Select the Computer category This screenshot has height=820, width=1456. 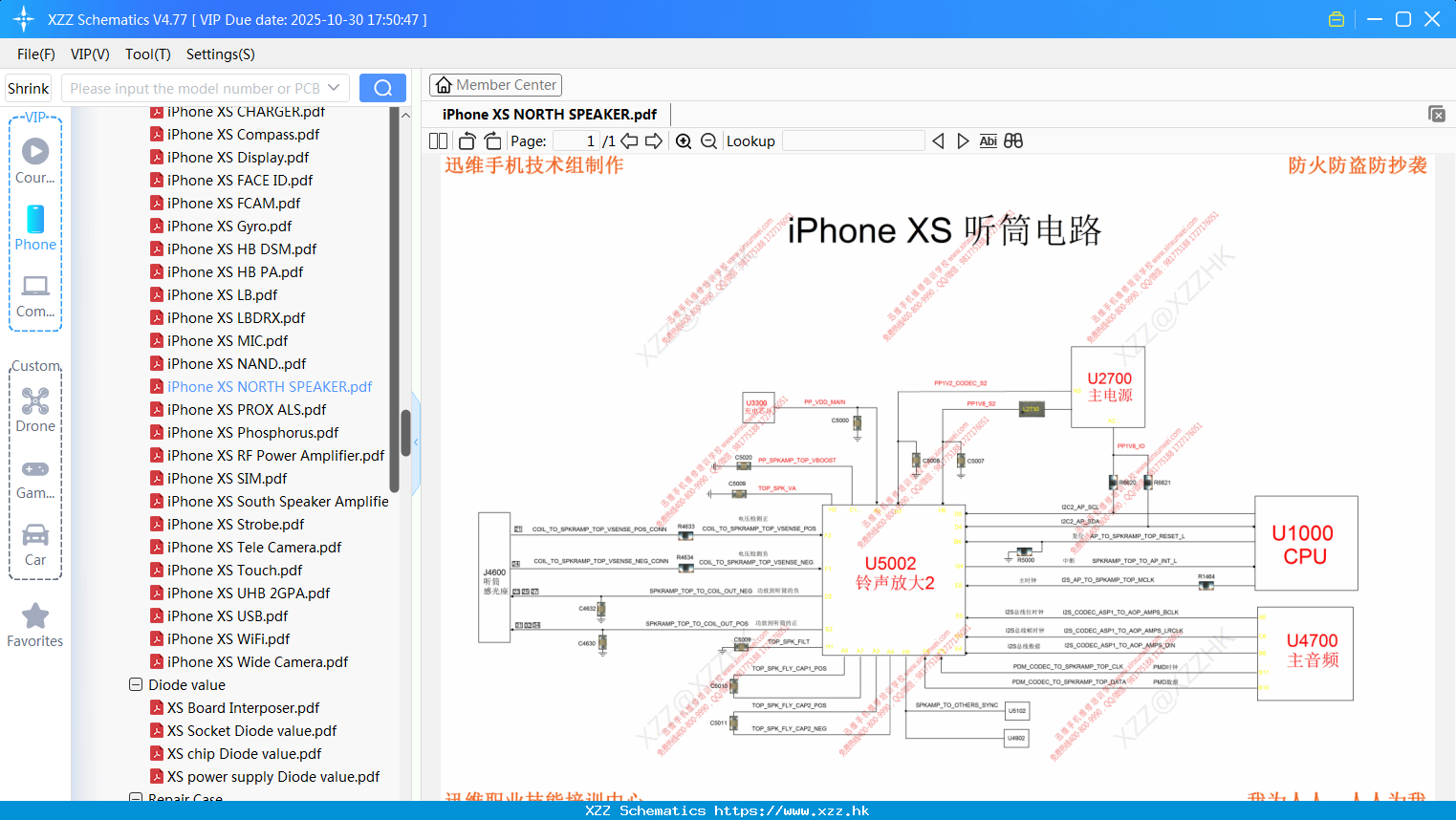click(35, 296)
